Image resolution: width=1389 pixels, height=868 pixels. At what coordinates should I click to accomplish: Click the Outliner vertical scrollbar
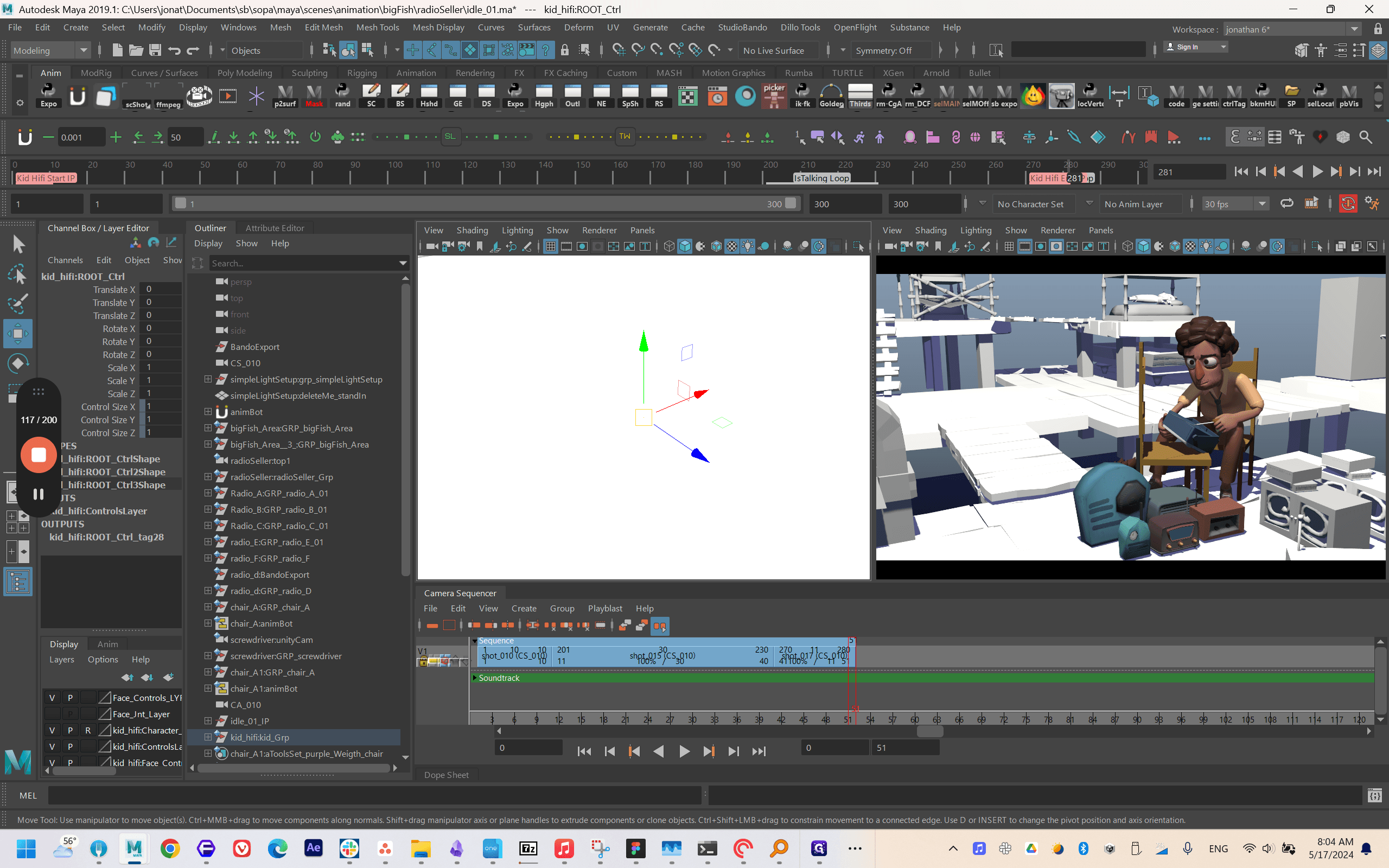[x=405, y=430]
